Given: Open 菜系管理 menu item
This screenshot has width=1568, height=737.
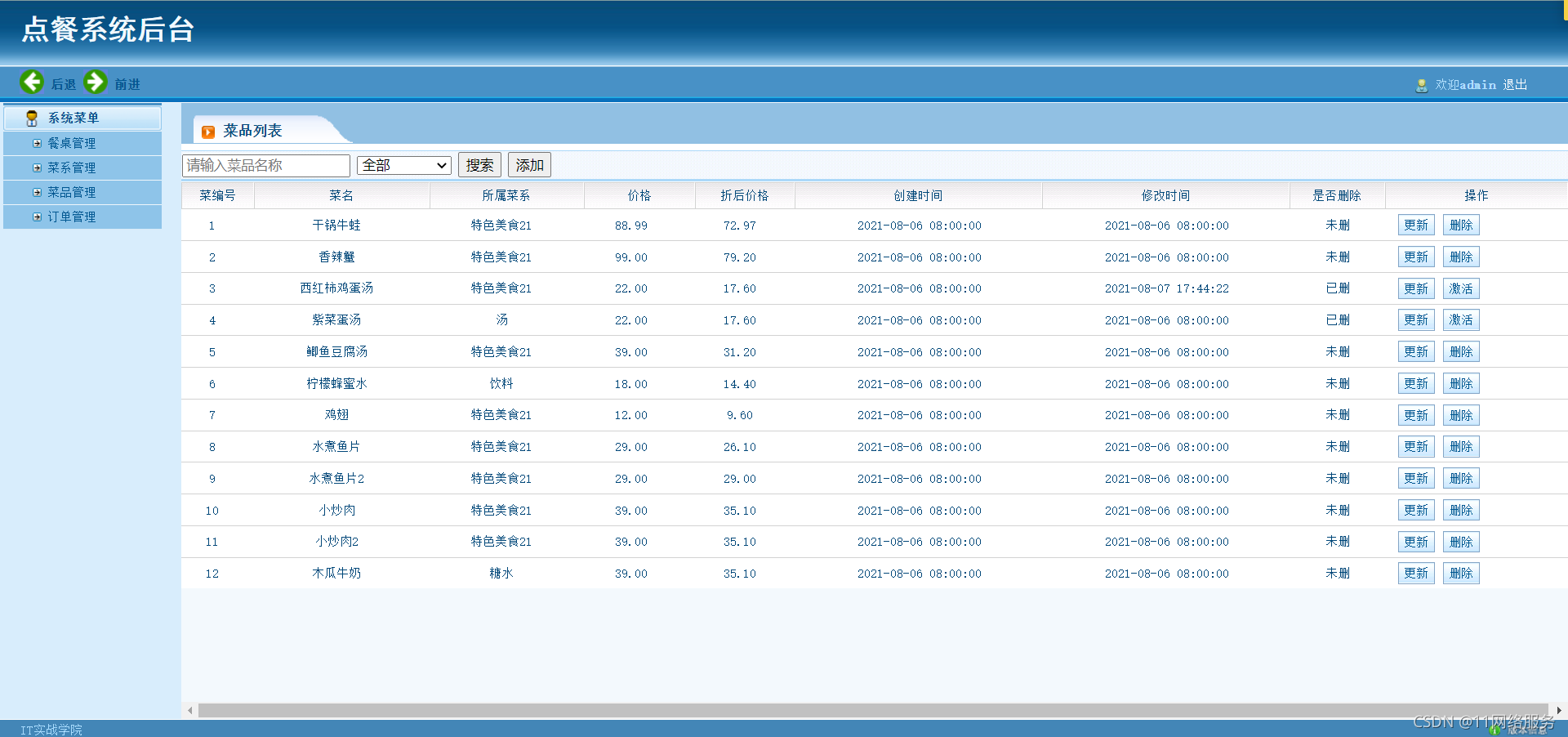Looking at the screenshot, I should coord(72,167).
